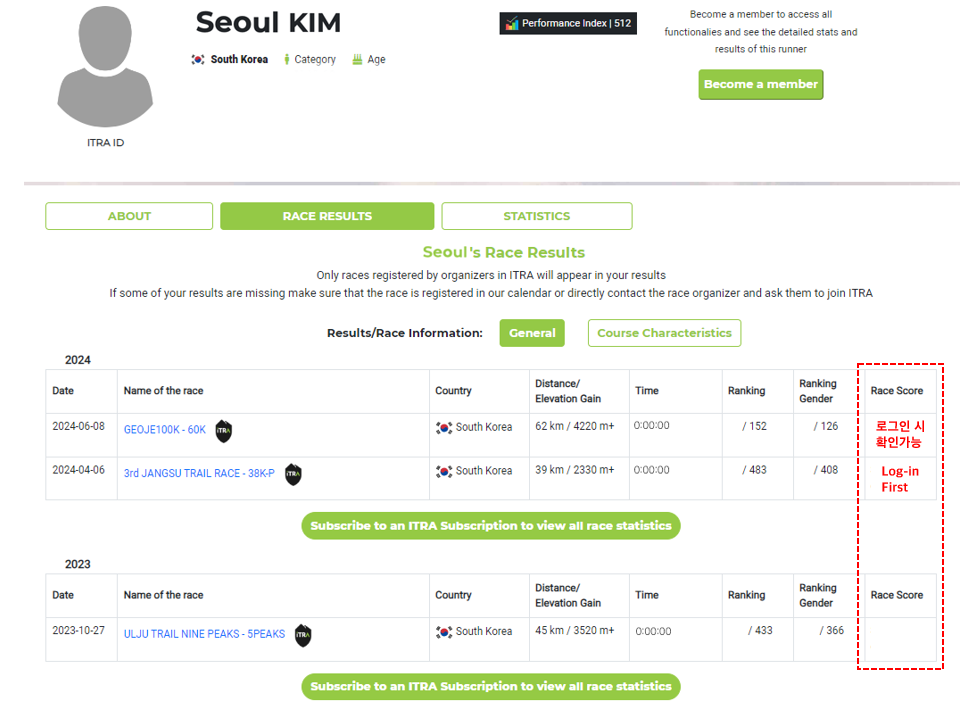Open ULJU TRAIL NINE PEAKS - 5PEAKS link
The image size is (975, 716).
204,634
